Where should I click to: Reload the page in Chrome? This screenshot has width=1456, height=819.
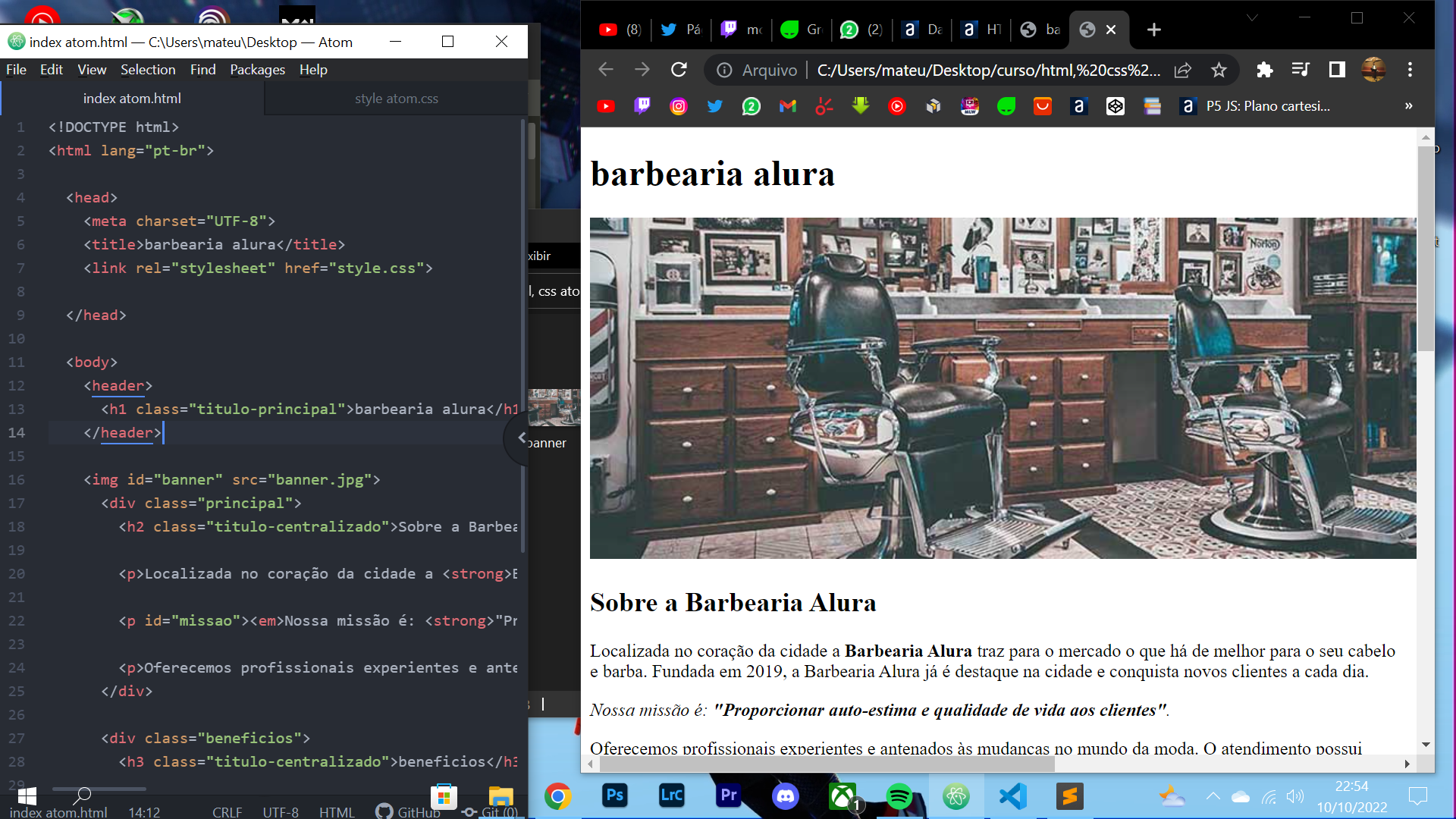[679, 70]
